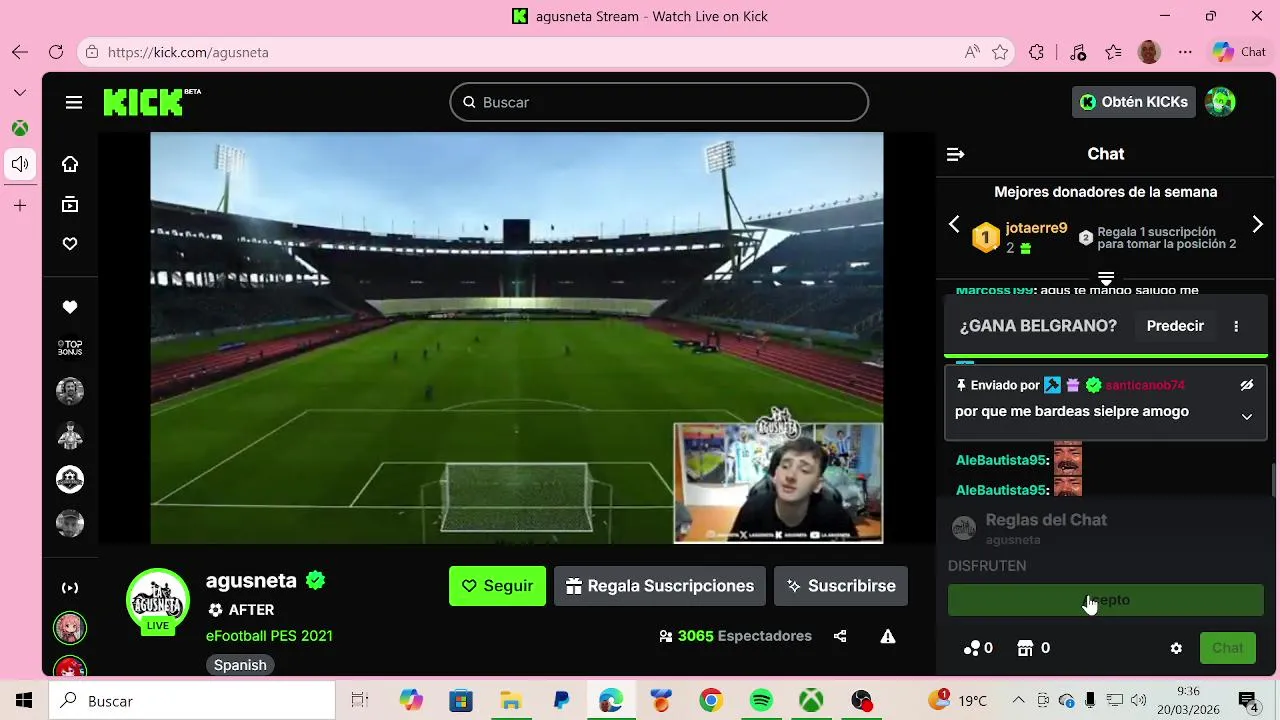This screenshot has width=1280, height=720.
Task: Click Predecir on the Belgrano prediction
Action: [1175, 326]
